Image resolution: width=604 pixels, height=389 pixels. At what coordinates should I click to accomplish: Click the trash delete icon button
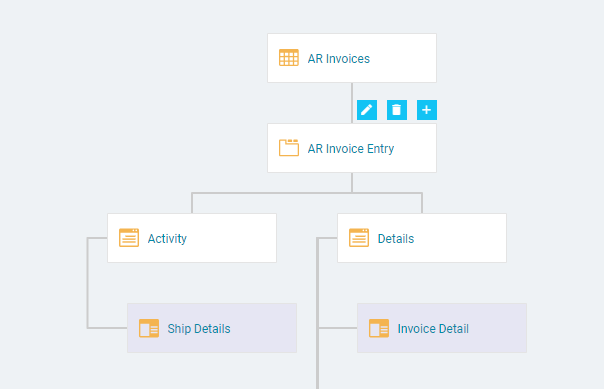click(x=397, y=110)
